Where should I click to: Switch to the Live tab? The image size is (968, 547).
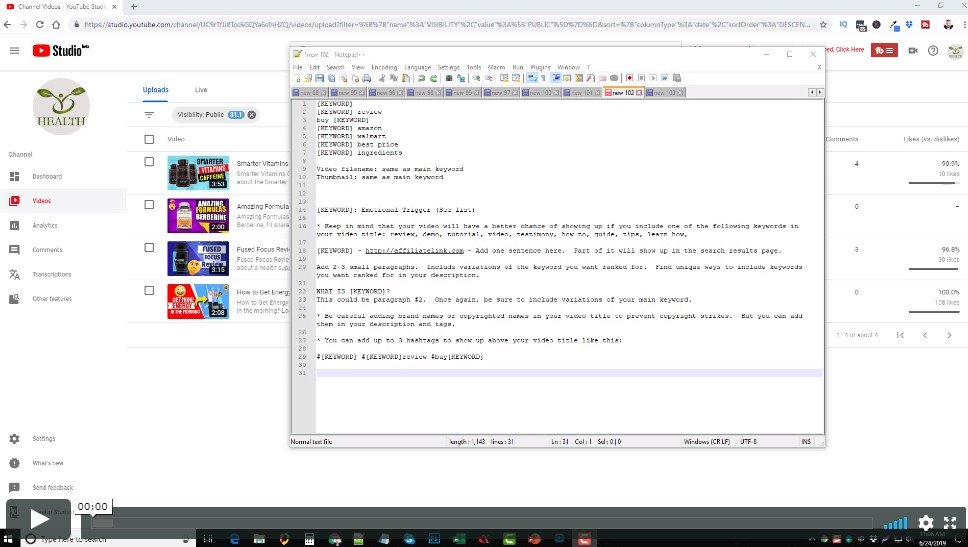point(201,90)
